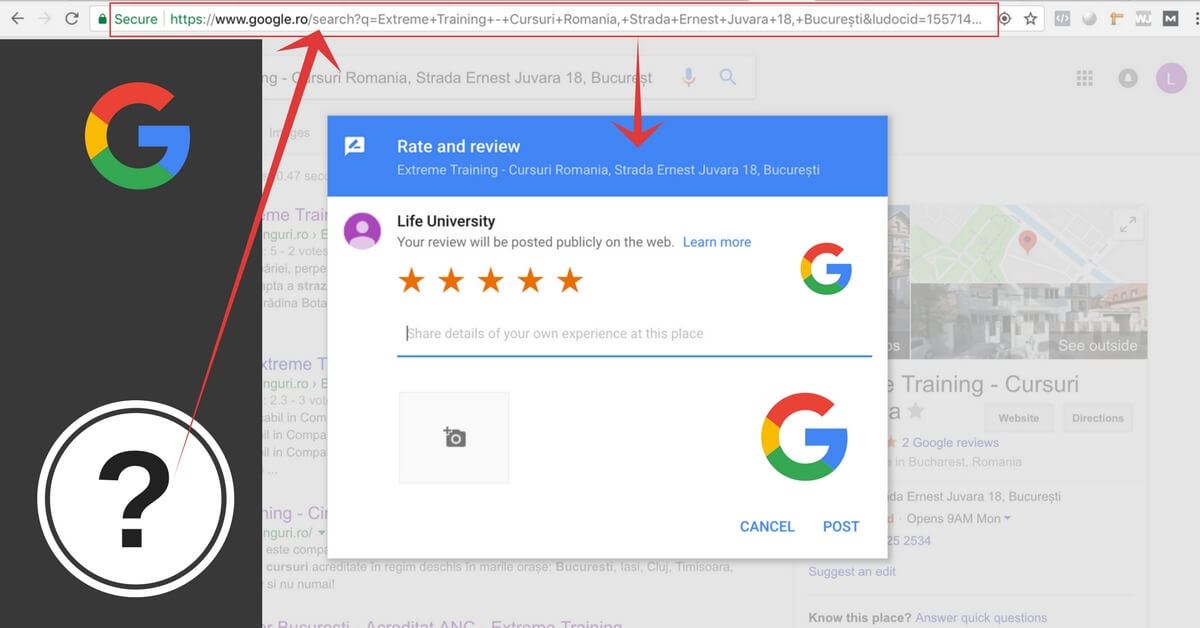Viewport: 1200px width, 628px height.
Task: Toggle the save star beside the business name
Action: point(916,410)
